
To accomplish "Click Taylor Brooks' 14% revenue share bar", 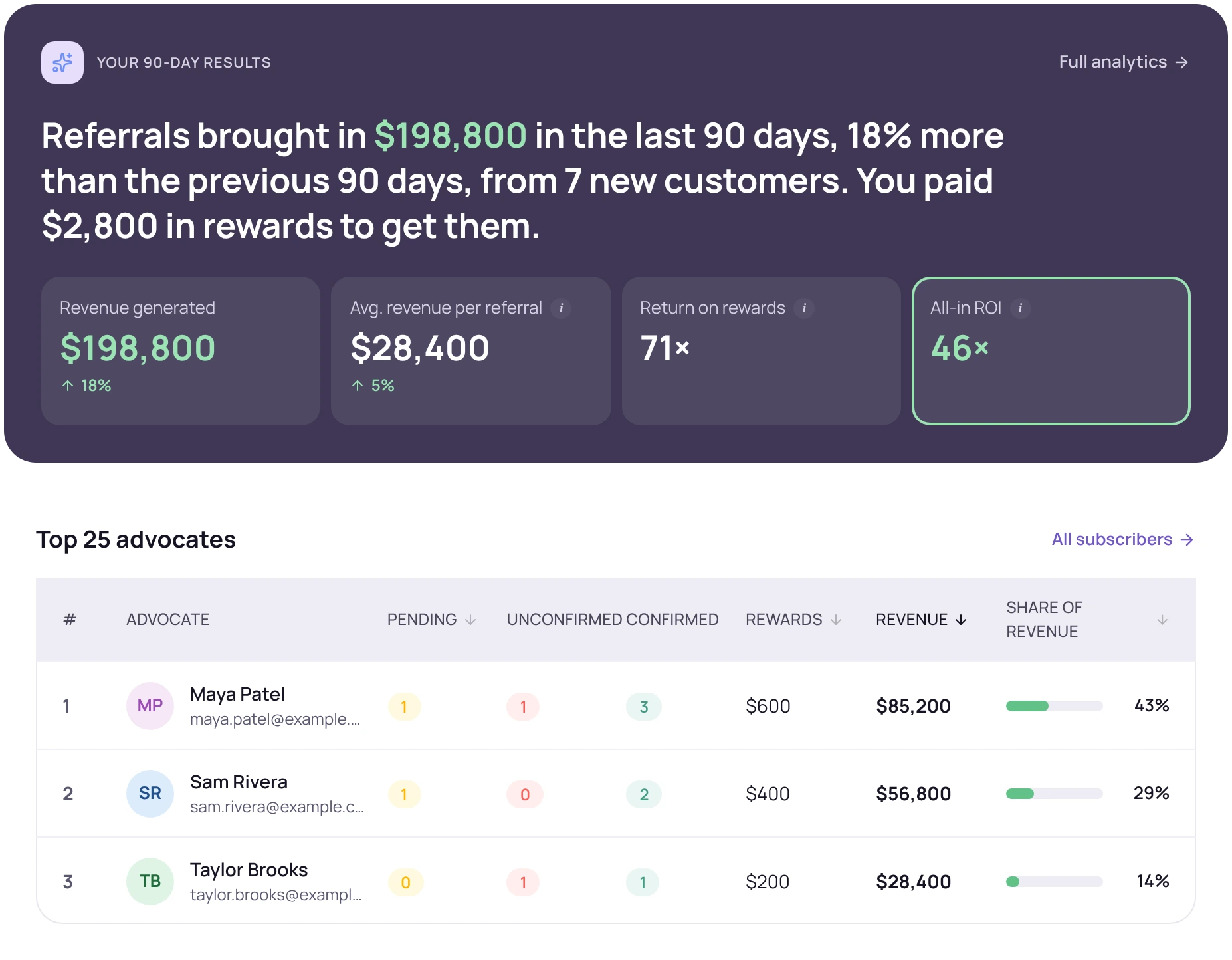I will coord(1055,882).
